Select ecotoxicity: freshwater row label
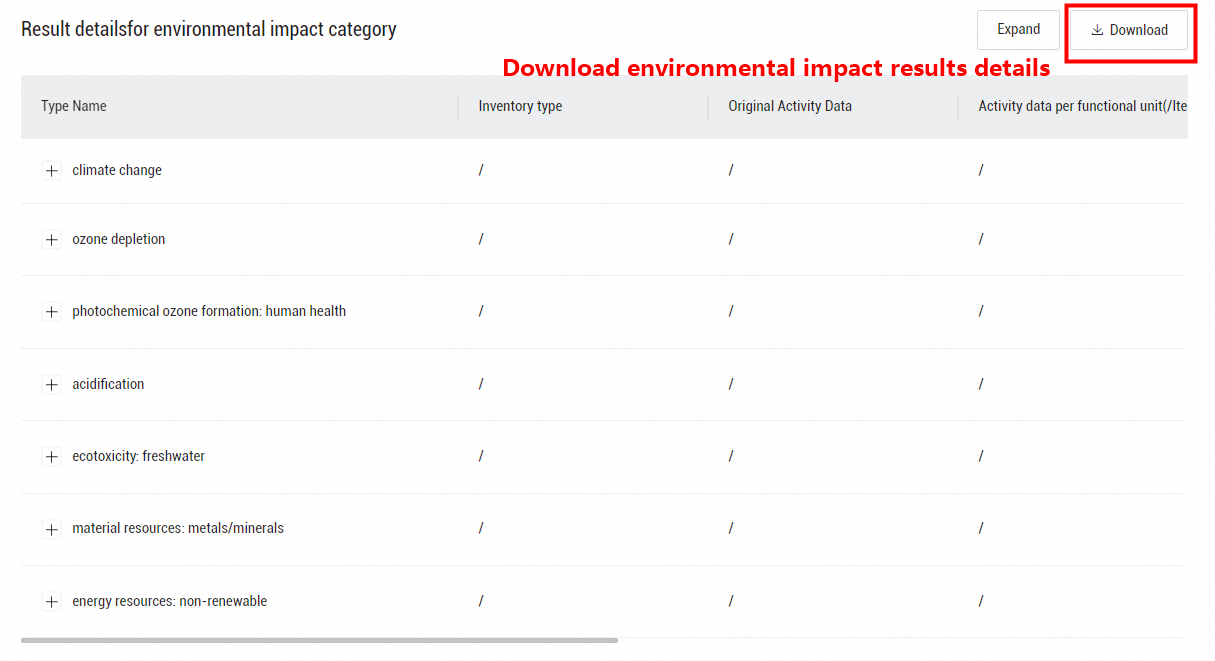1215x661 pixels. coord(138,457)
